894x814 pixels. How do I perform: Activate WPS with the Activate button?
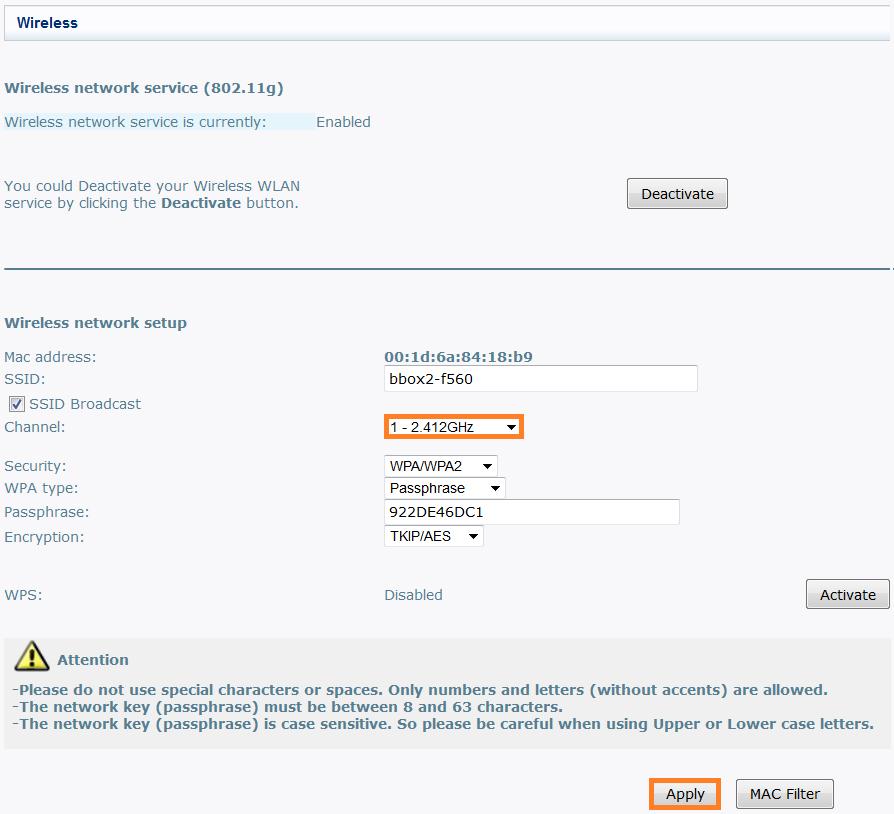(x=847, y=594)
